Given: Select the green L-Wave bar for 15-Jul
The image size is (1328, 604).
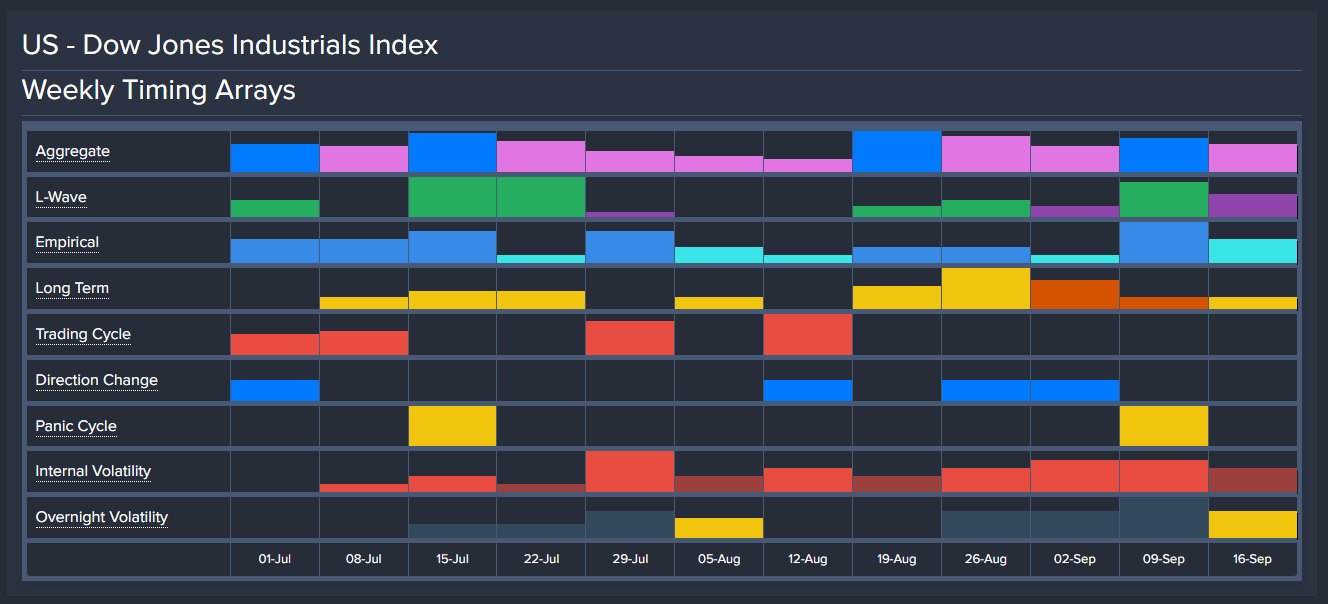Looking at the screenshot, I should coord(452,198).
